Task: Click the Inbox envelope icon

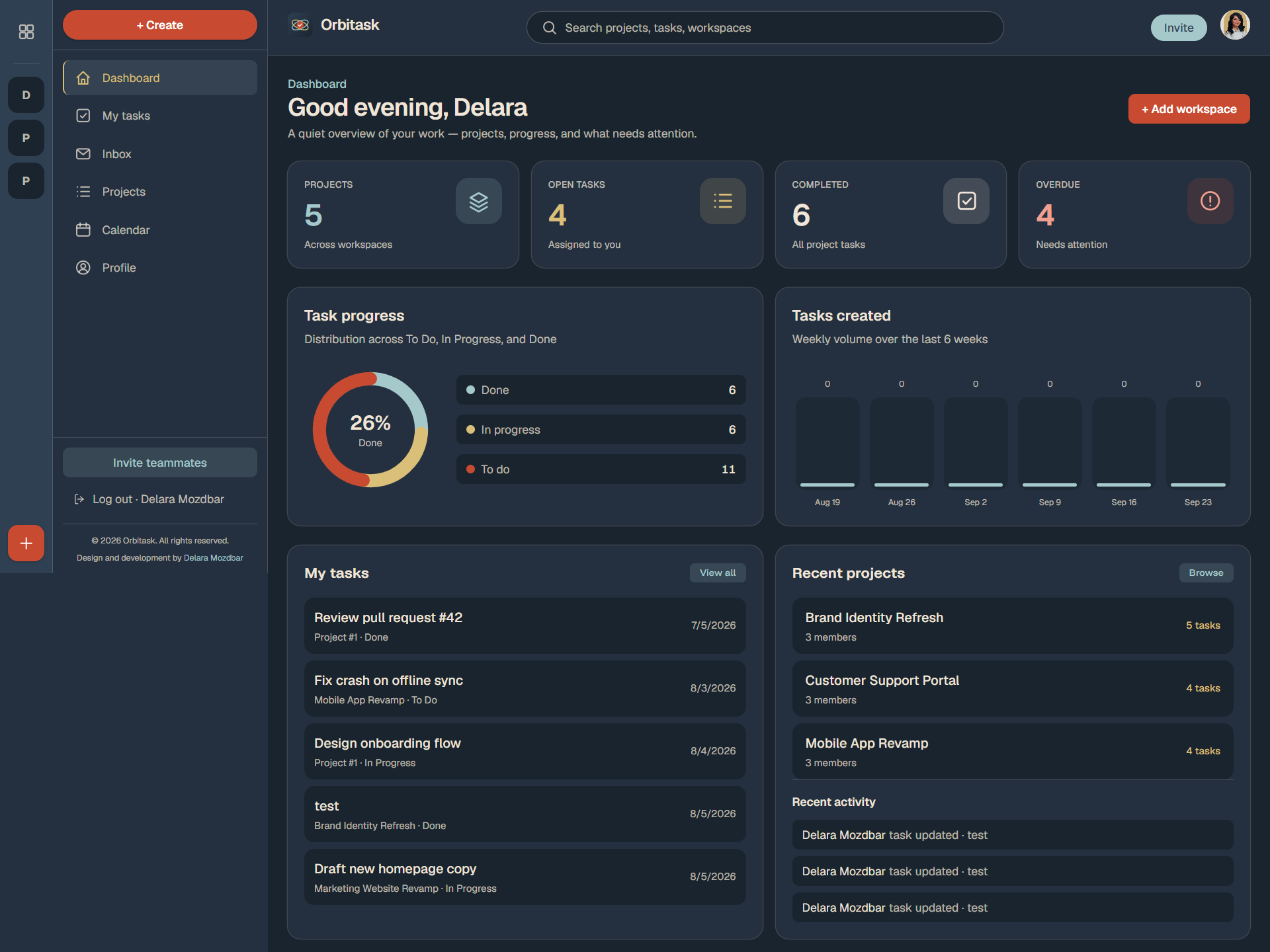Action: click(83, 154)
